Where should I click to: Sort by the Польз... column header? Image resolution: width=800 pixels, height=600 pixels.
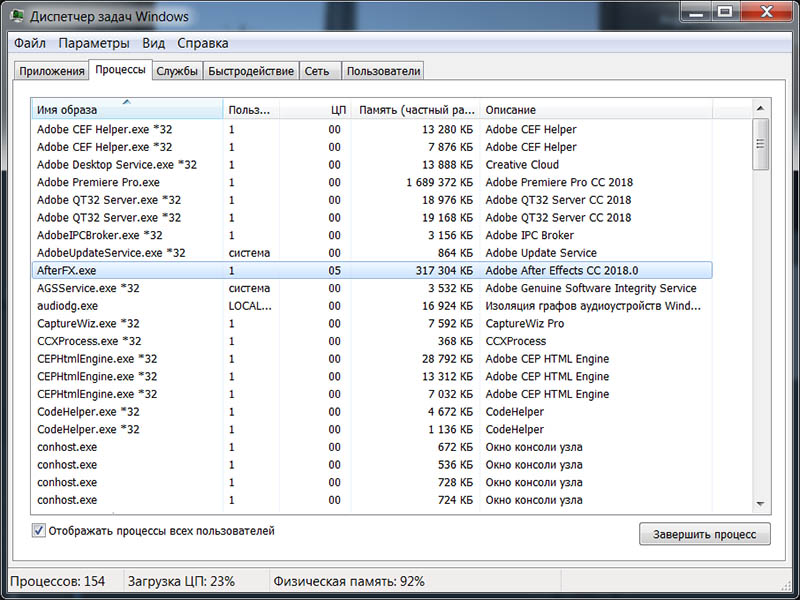[x=251, y=109]
